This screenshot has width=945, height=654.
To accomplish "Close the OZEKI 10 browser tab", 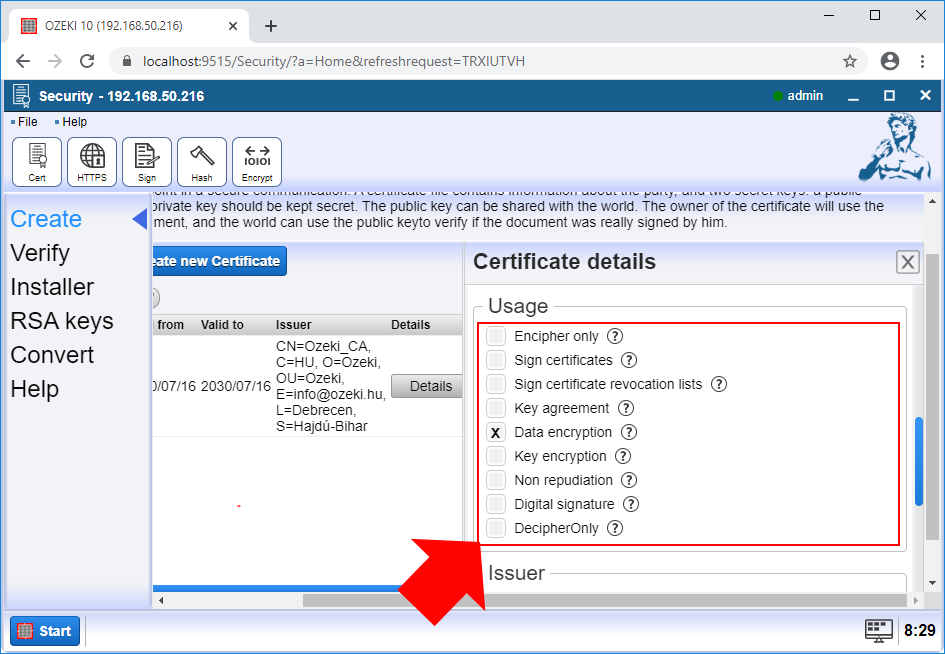I will click(x=233, y=26).
